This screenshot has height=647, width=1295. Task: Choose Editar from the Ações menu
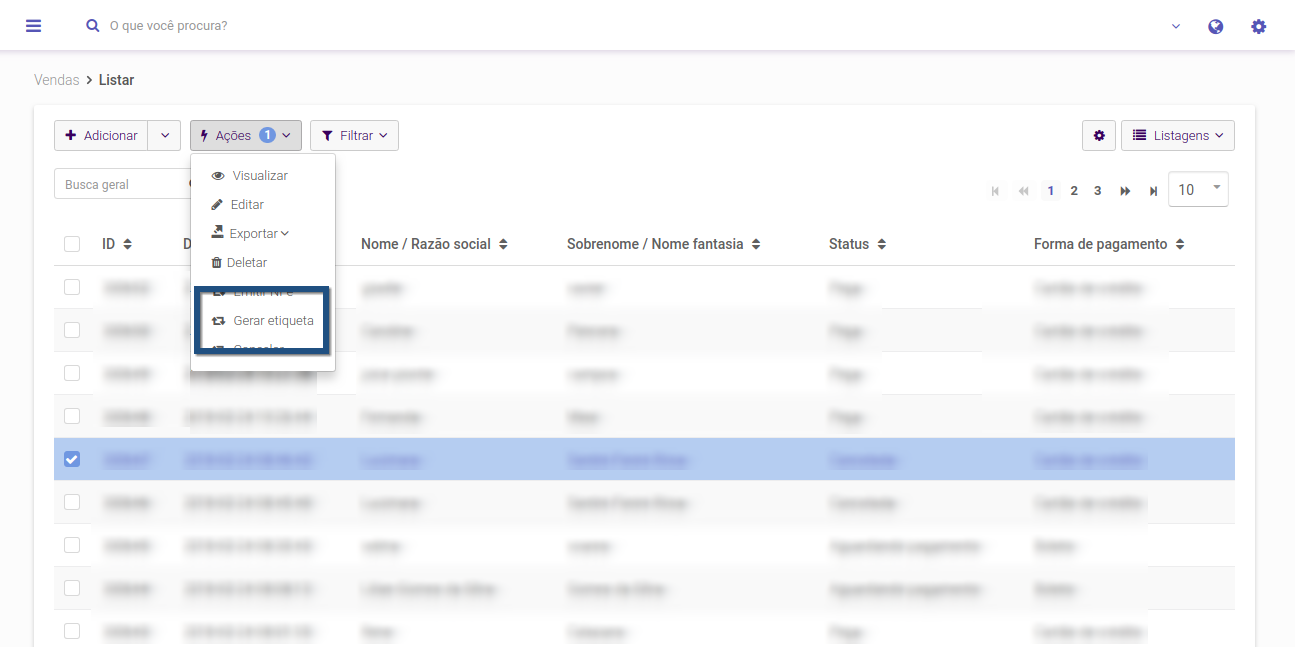[238, 205]
